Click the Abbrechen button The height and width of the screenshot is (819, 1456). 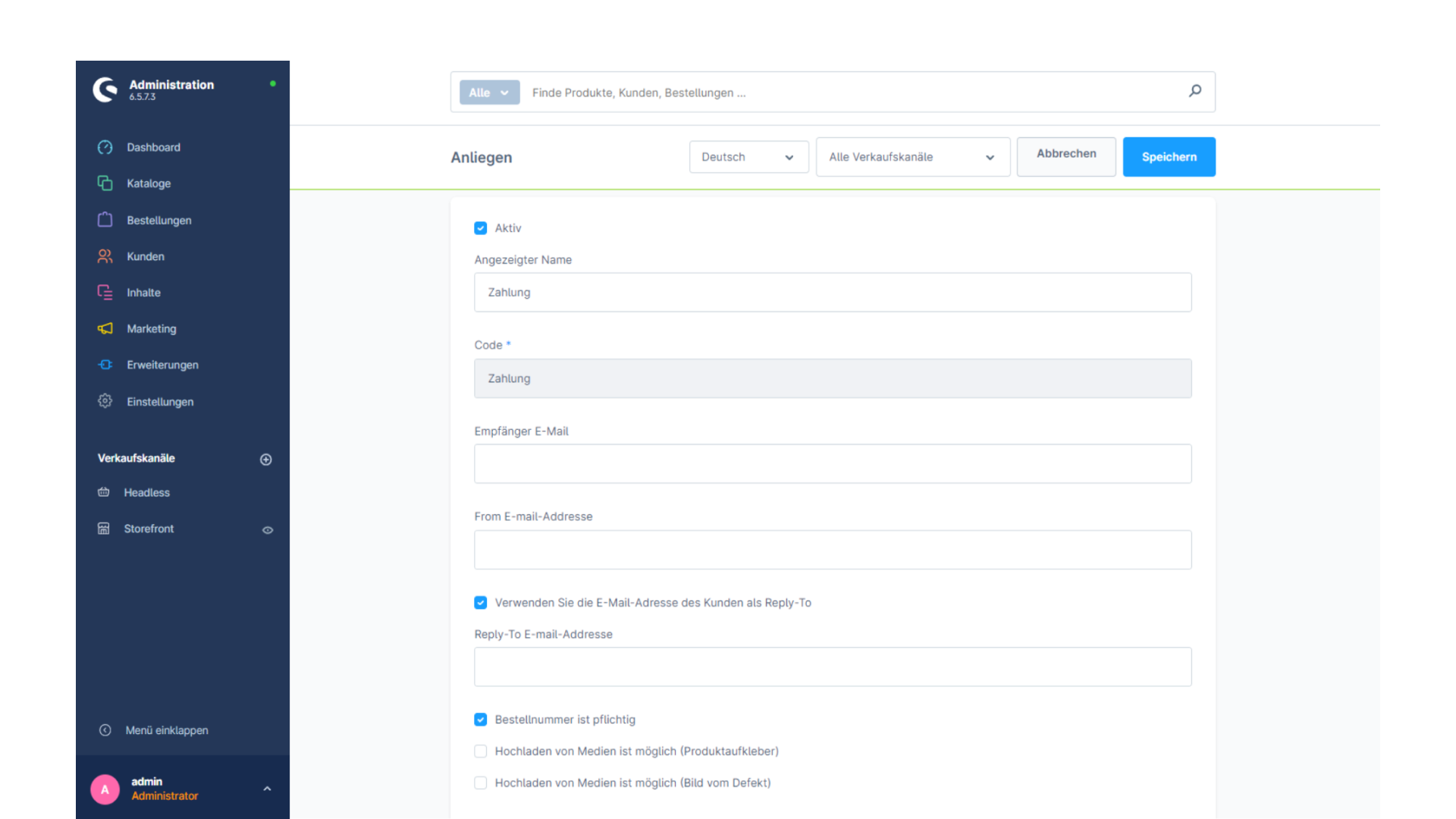1066,156
